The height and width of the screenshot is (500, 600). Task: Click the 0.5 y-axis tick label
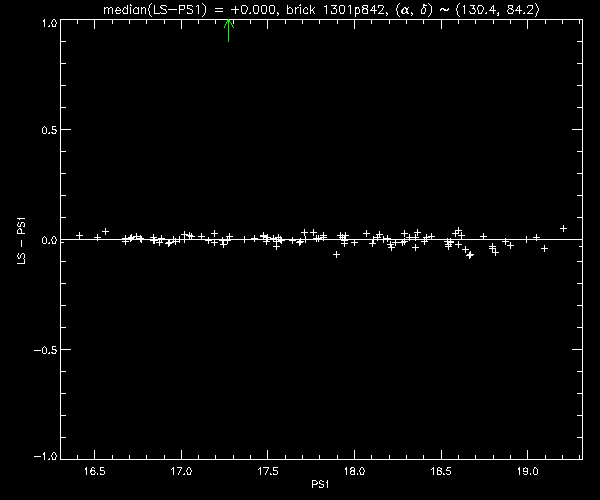point(49,130)
